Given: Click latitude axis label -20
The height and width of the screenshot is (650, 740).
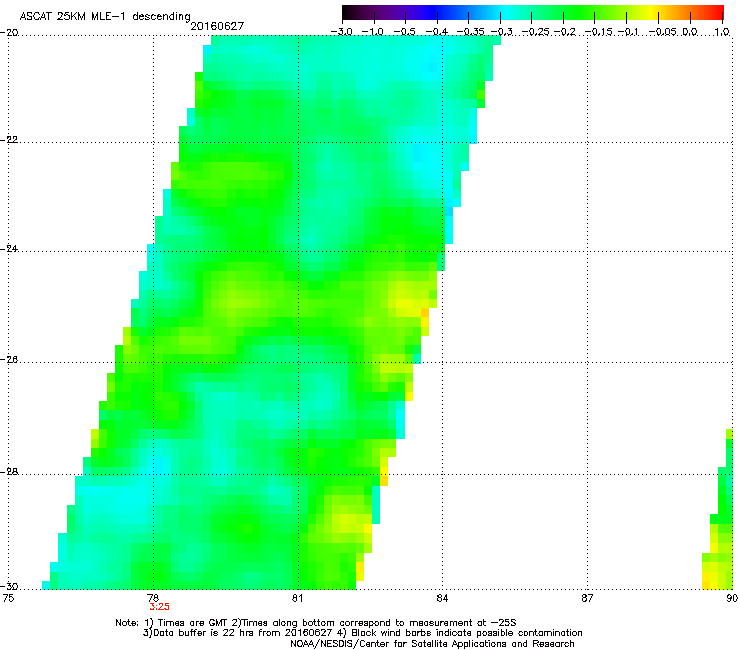Looking at the screenshot, I should [9, 32].
